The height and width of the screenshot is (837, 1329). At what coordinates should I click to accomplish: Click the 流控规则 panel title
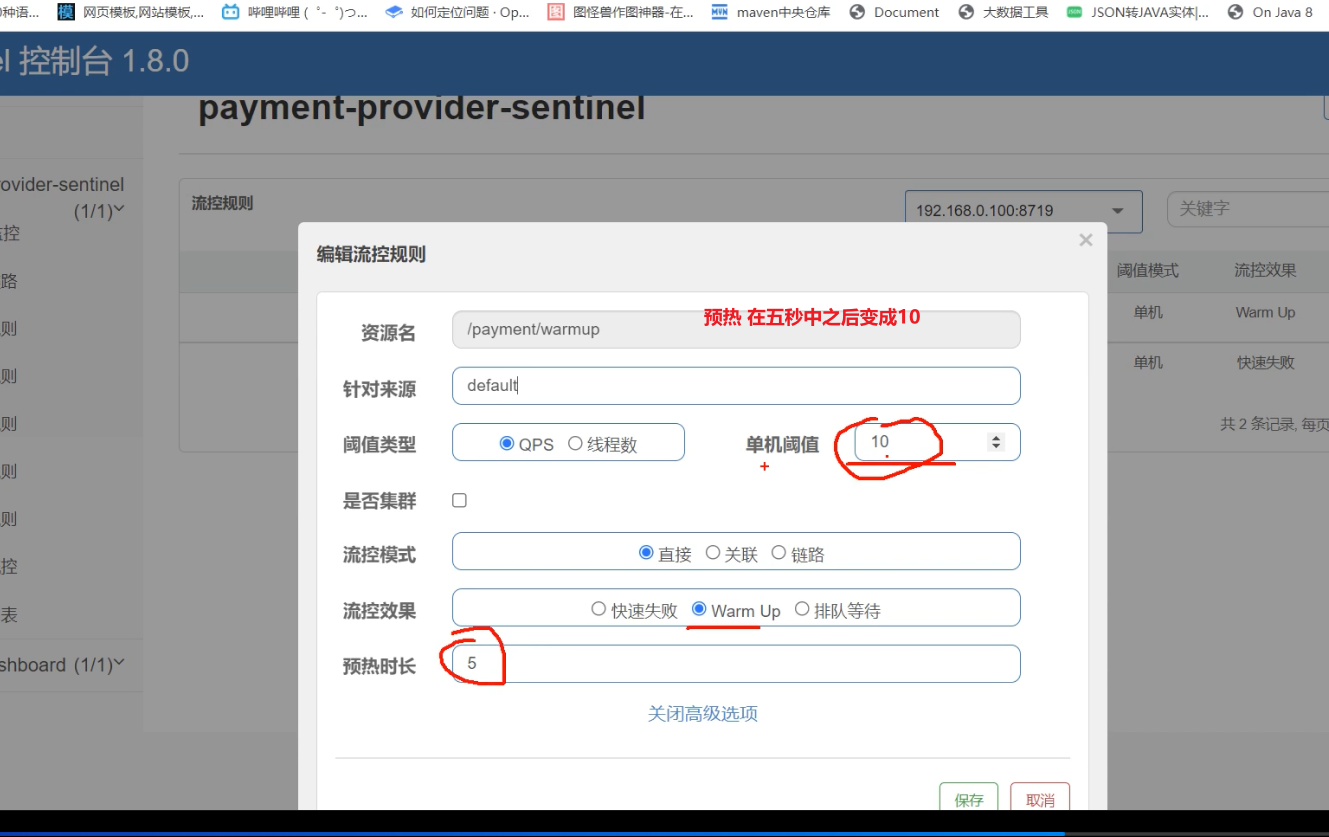point(222,203)
